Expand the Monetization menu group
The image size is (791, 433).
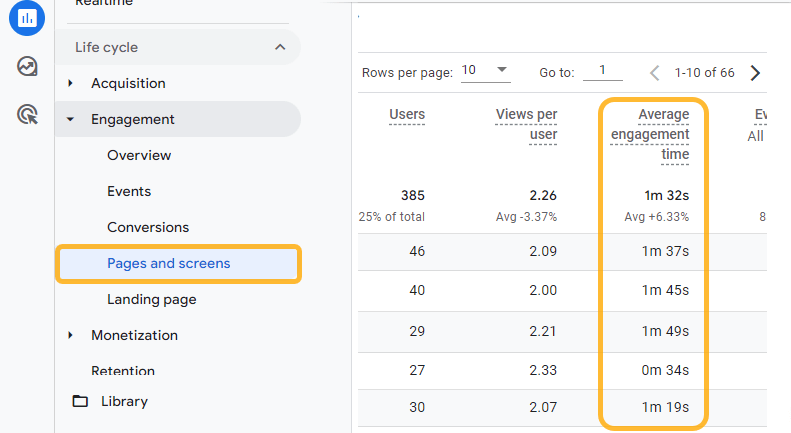click(x=70, y=335)
